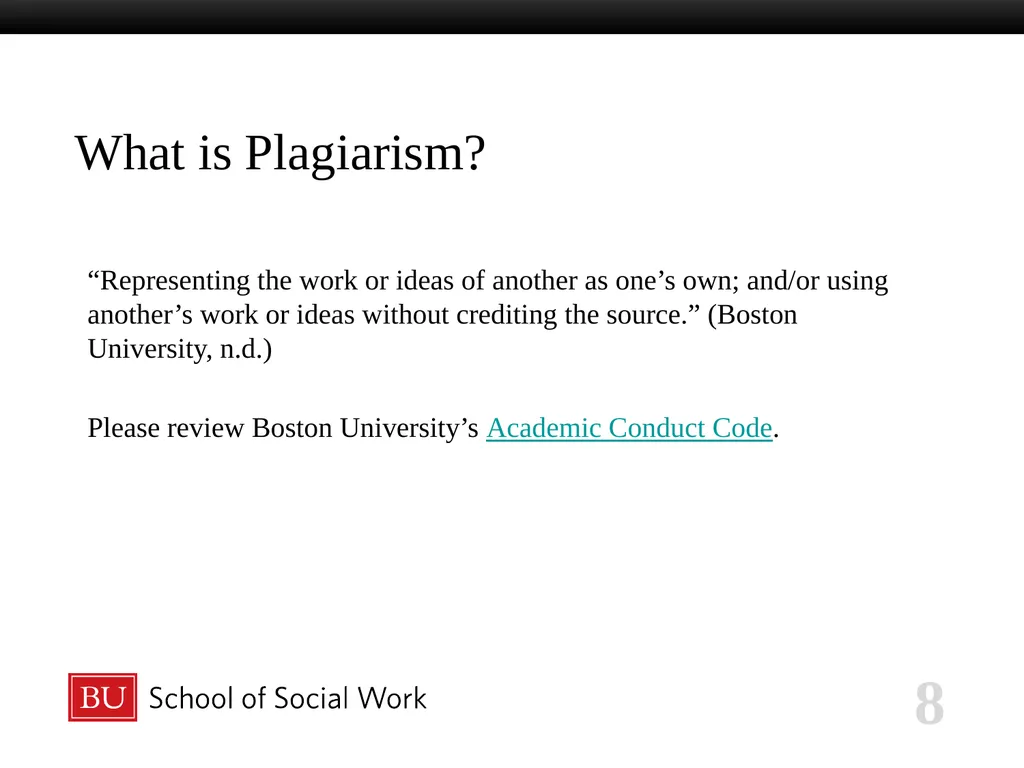Click the 'School of Social Work' text
The height and width of the screenshot is (768, 1024).
[x=287, y=698]
